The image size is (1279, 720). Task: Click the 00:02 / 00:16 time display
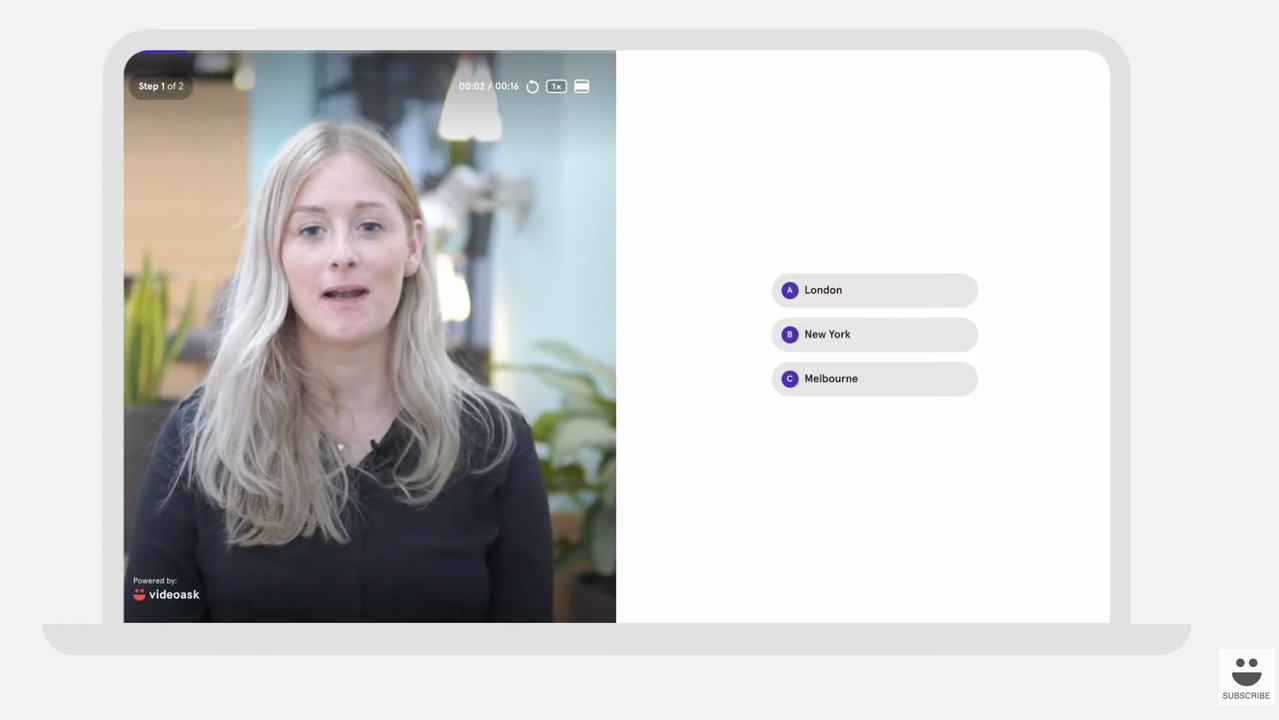(488, 87)
